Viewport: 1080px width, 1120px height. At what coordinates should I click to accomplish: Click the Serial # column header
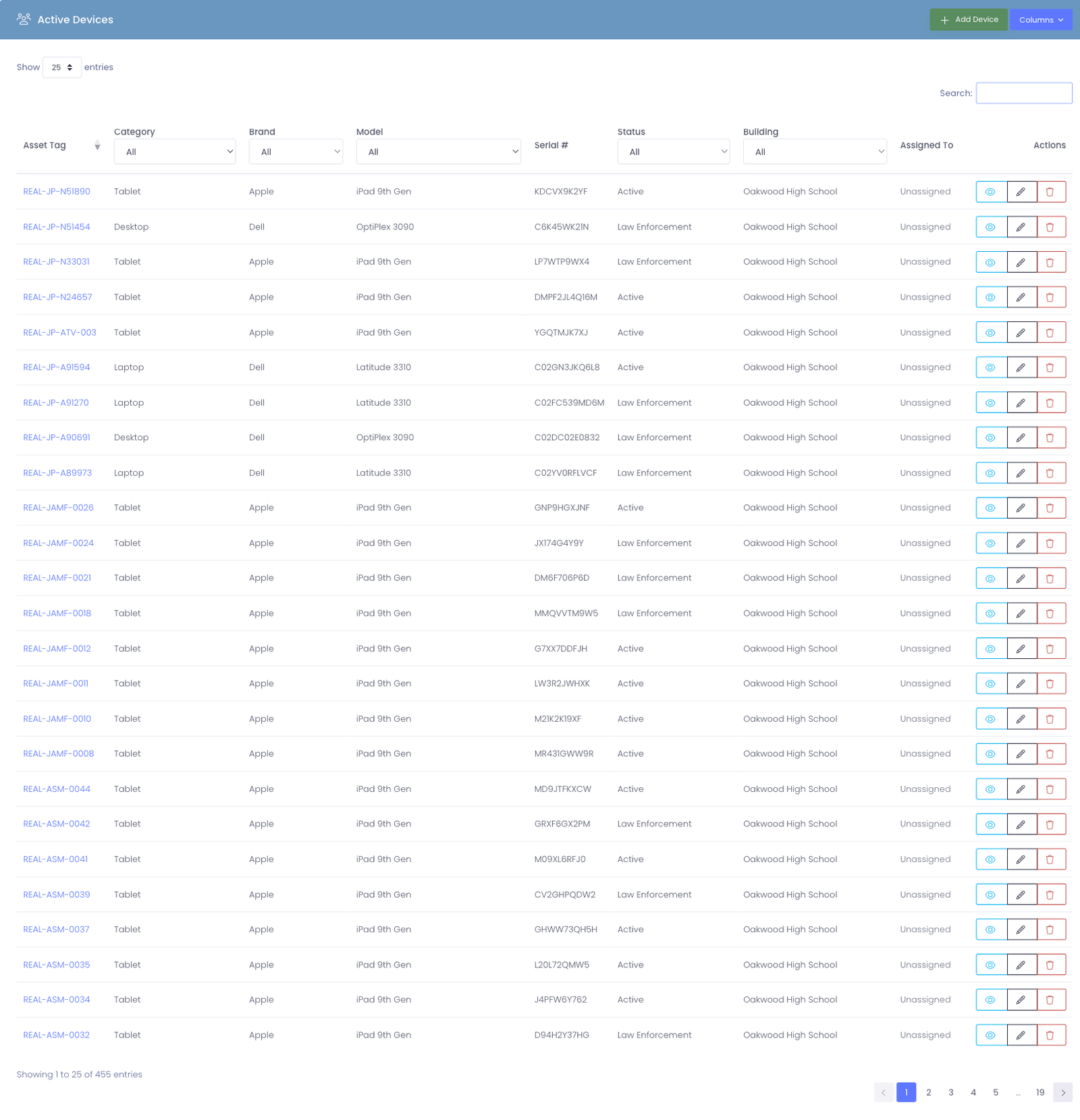tap(551, 145)
